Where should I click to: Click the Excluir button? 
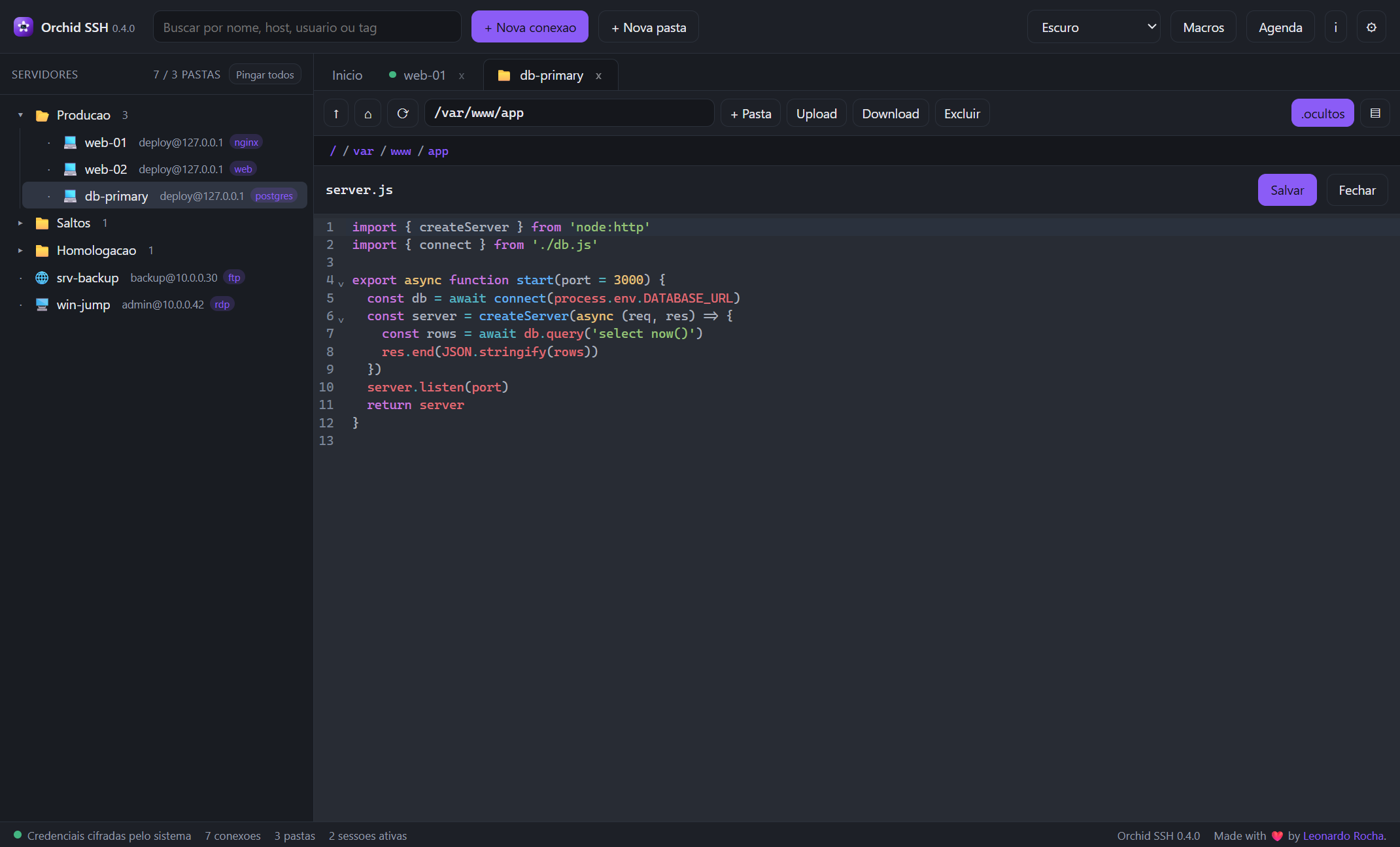pyautogui.click(x=962, y=113)
